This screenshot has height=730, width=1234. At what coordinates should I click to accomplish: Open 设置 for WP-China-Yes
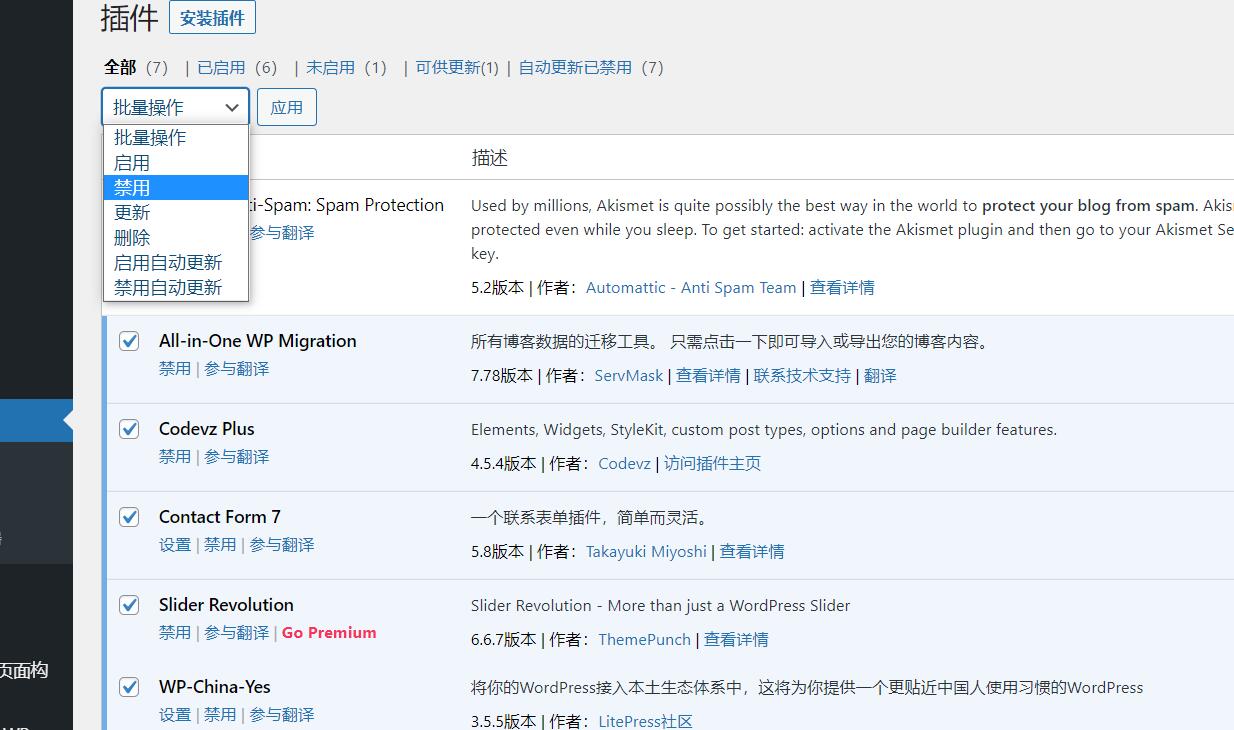[x=175, y=715]
